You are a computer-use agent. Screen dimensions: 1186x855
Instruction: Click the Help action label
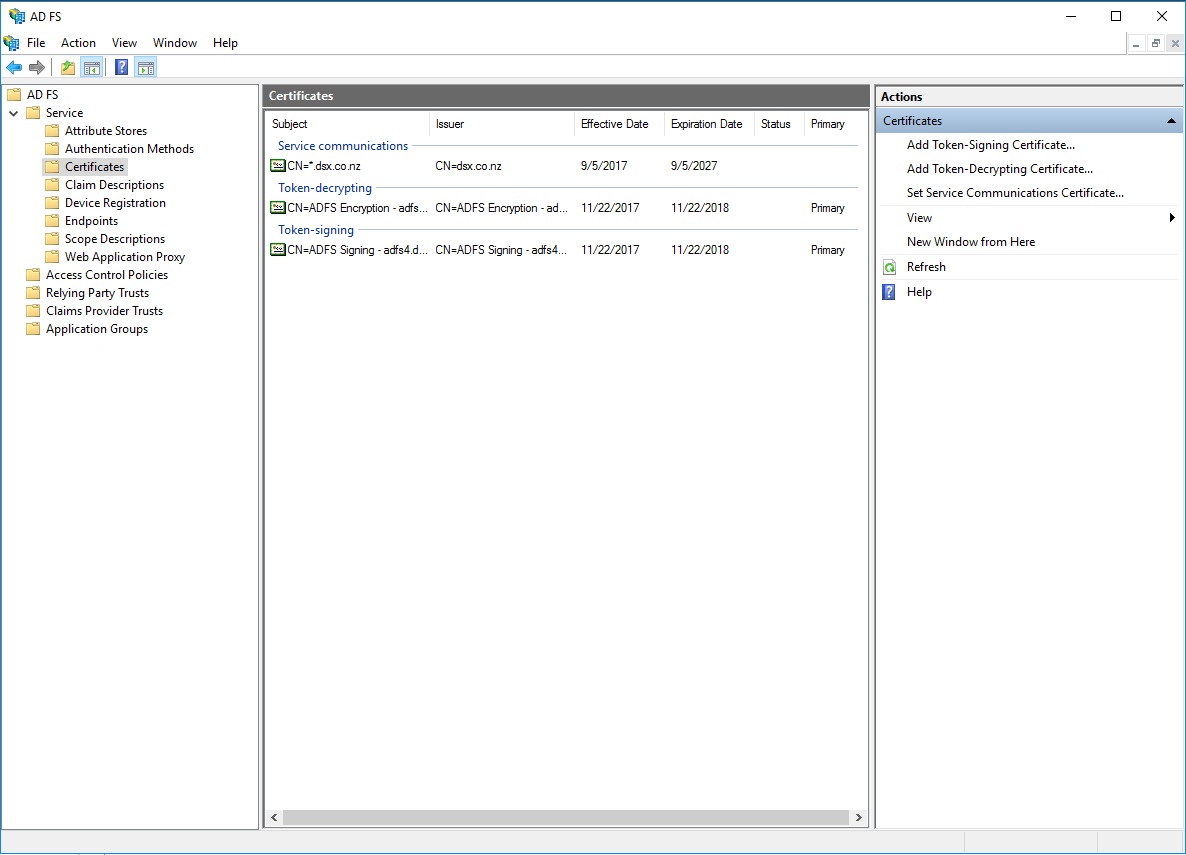[919, 292]
